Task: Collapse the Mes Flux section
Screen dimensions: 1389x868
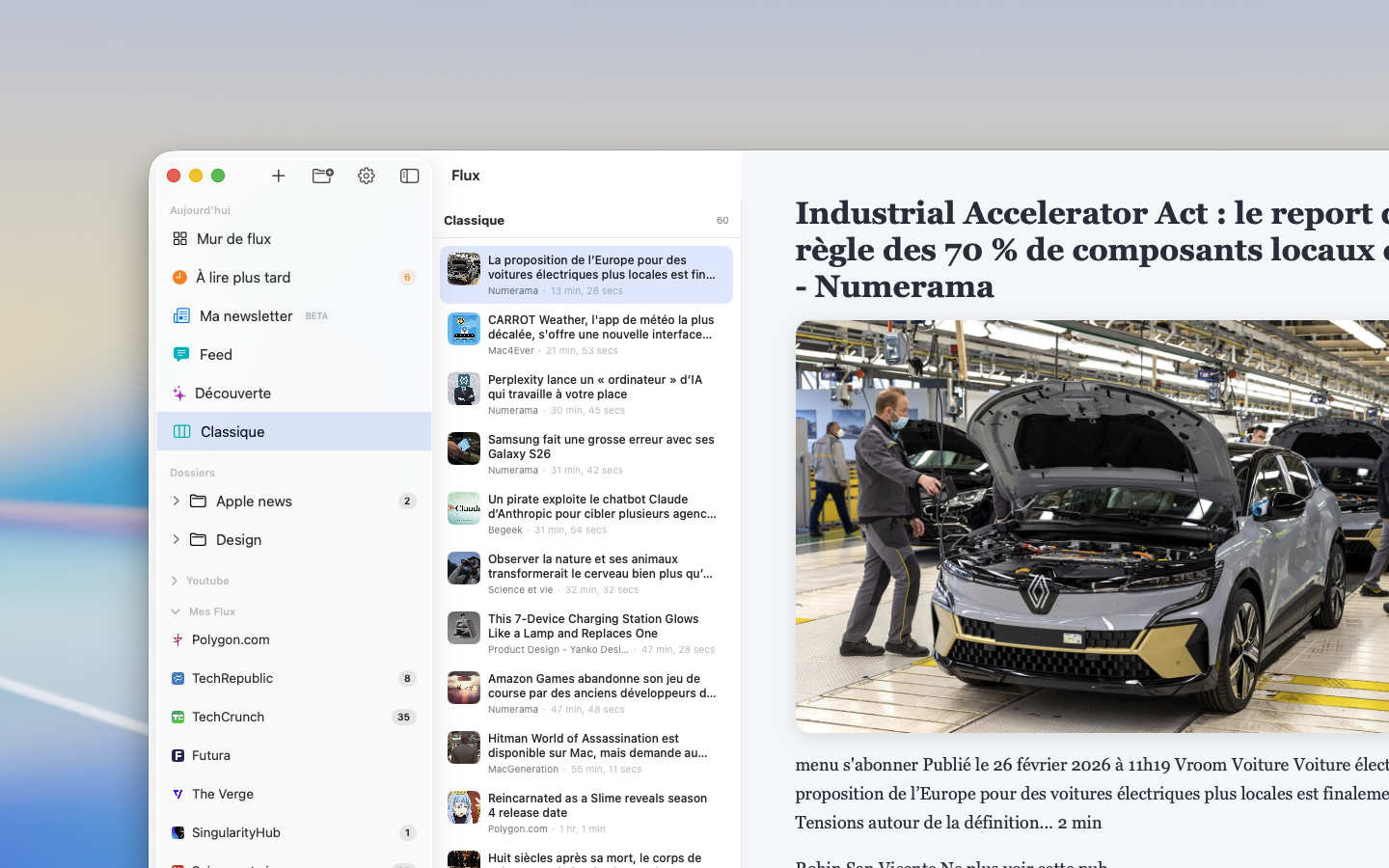Action: click(x=175, y=610)
